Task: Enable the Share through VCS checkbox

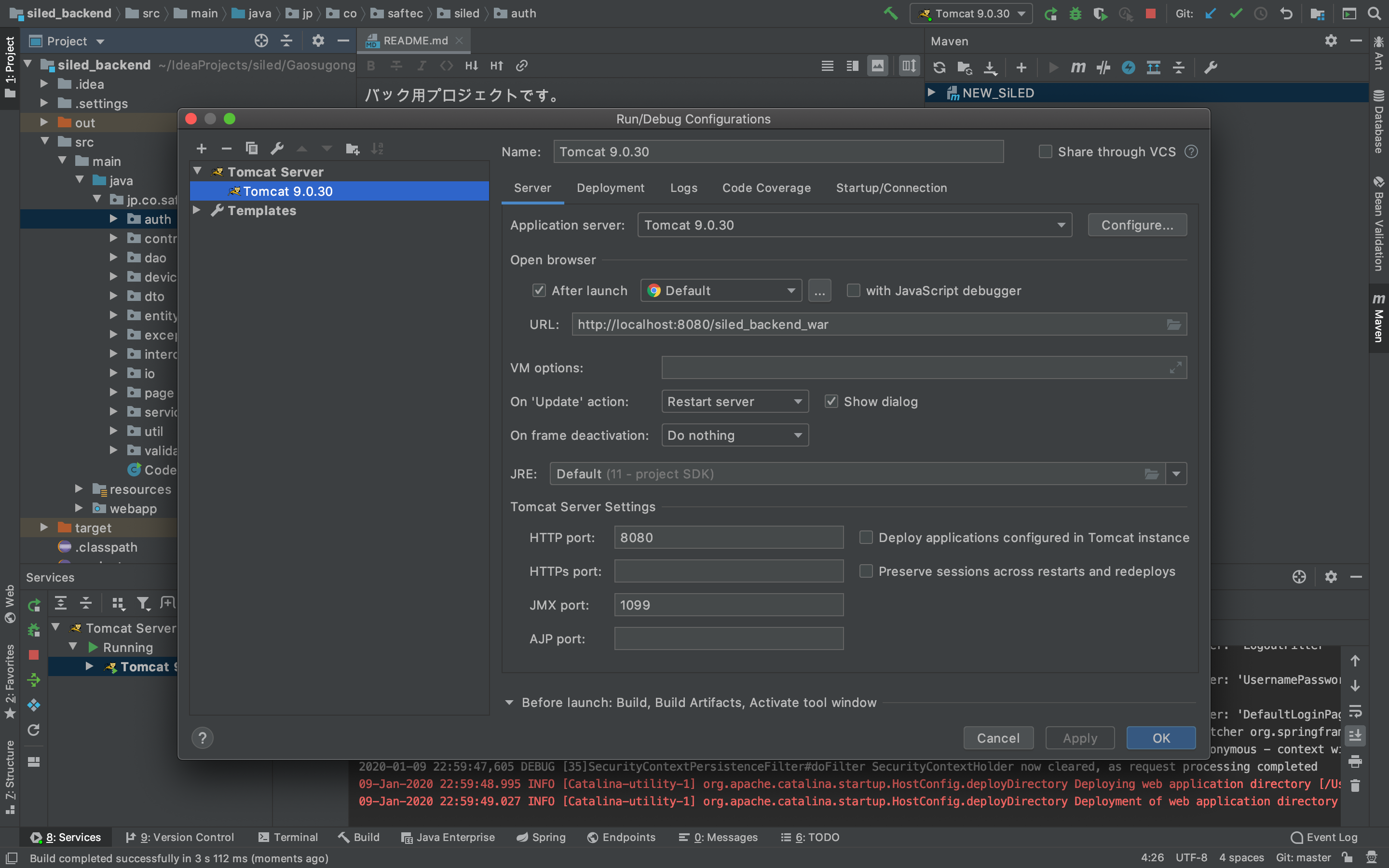Action: [1045, 151]
